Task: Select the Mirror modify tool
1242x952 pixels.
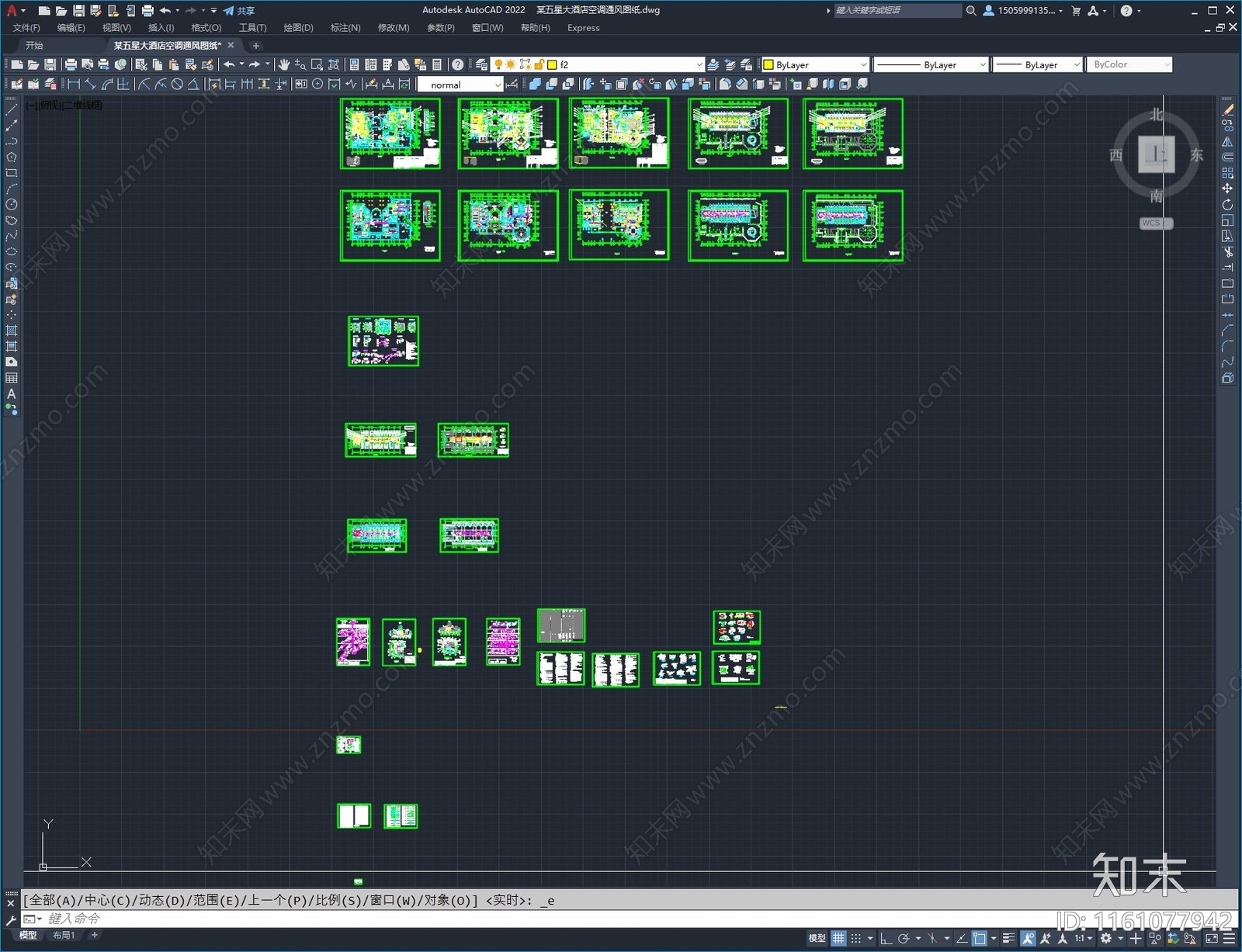Action: click(x=1227, y=142)
